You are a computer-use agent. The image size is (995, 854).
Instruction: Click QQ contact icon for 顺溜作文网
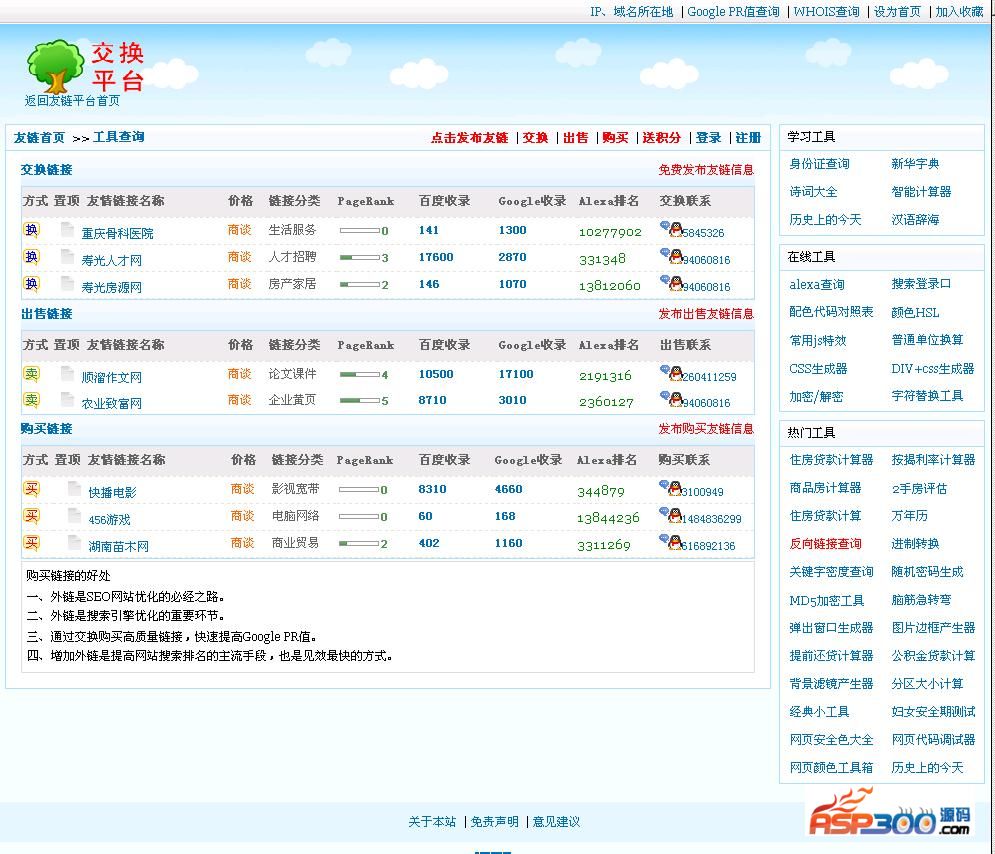(x=671, y=373)
